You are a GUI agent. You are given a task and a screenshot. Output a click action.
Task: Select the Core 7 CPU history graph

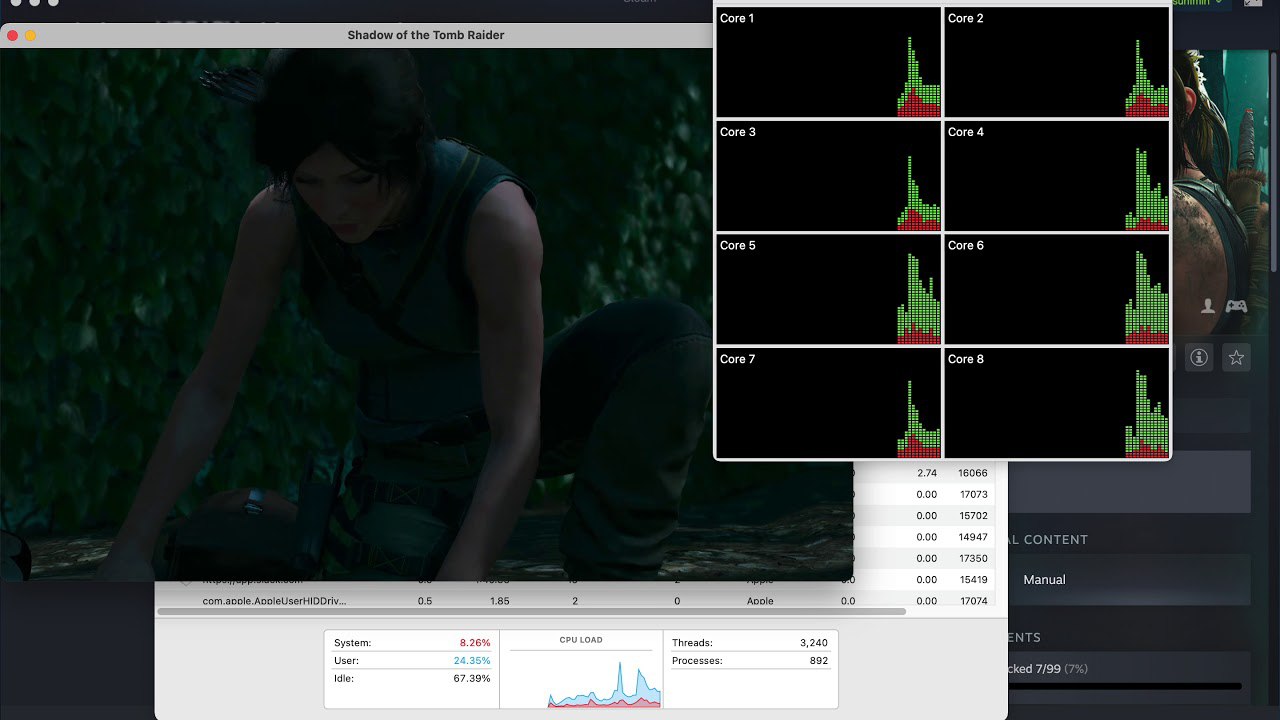pos(828,403)
